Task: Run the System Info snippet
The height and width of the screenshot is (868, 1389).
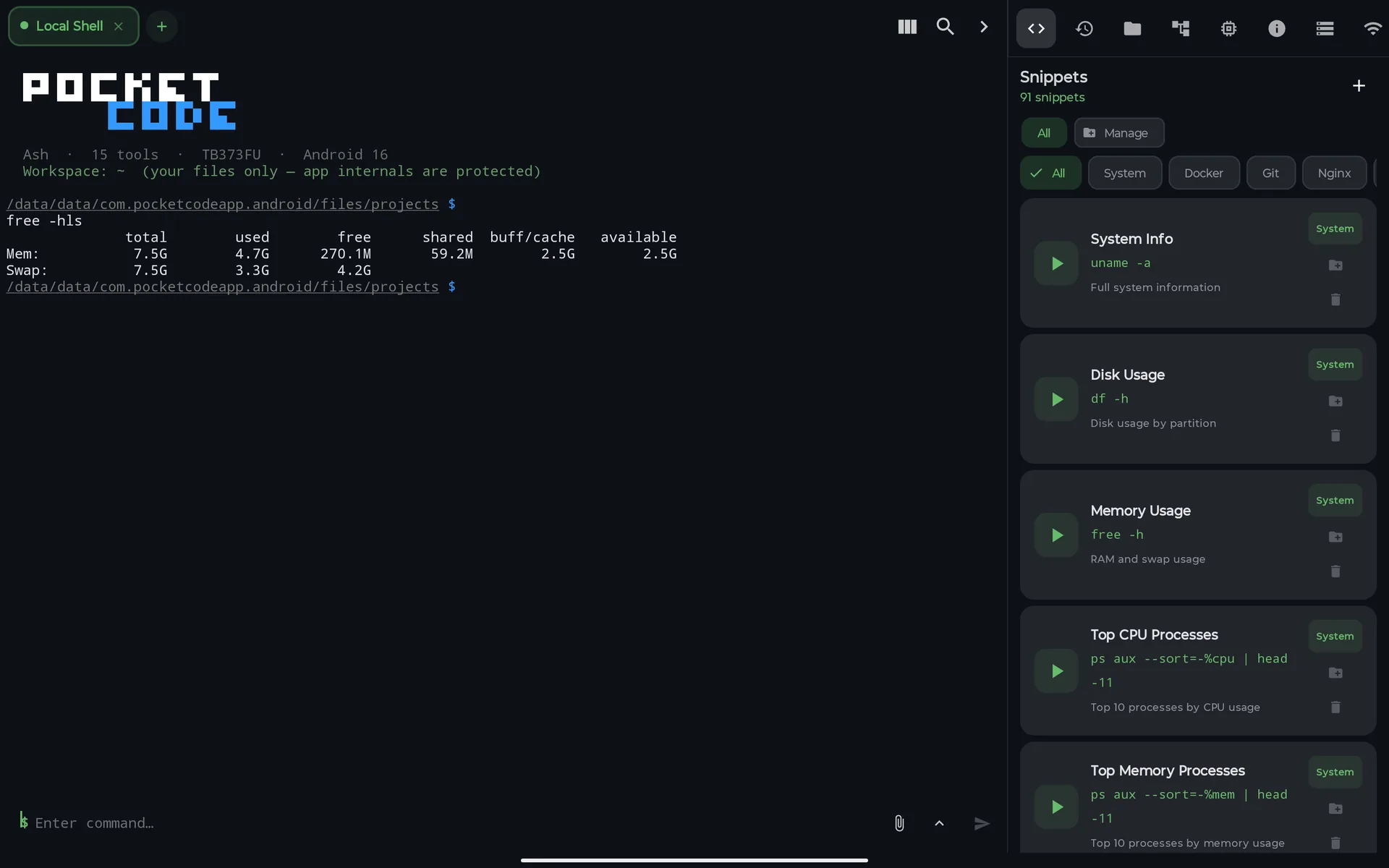Action: point(1056,263)
